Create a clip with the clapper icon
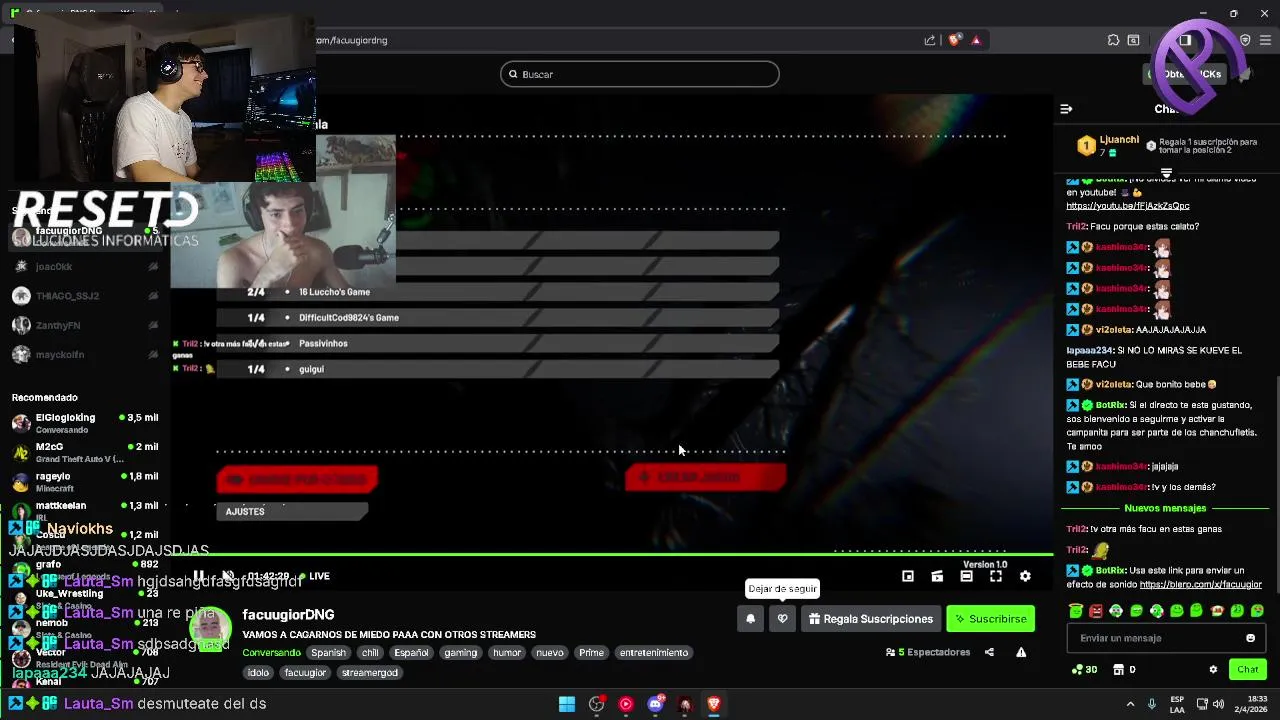 coord(937,576)
